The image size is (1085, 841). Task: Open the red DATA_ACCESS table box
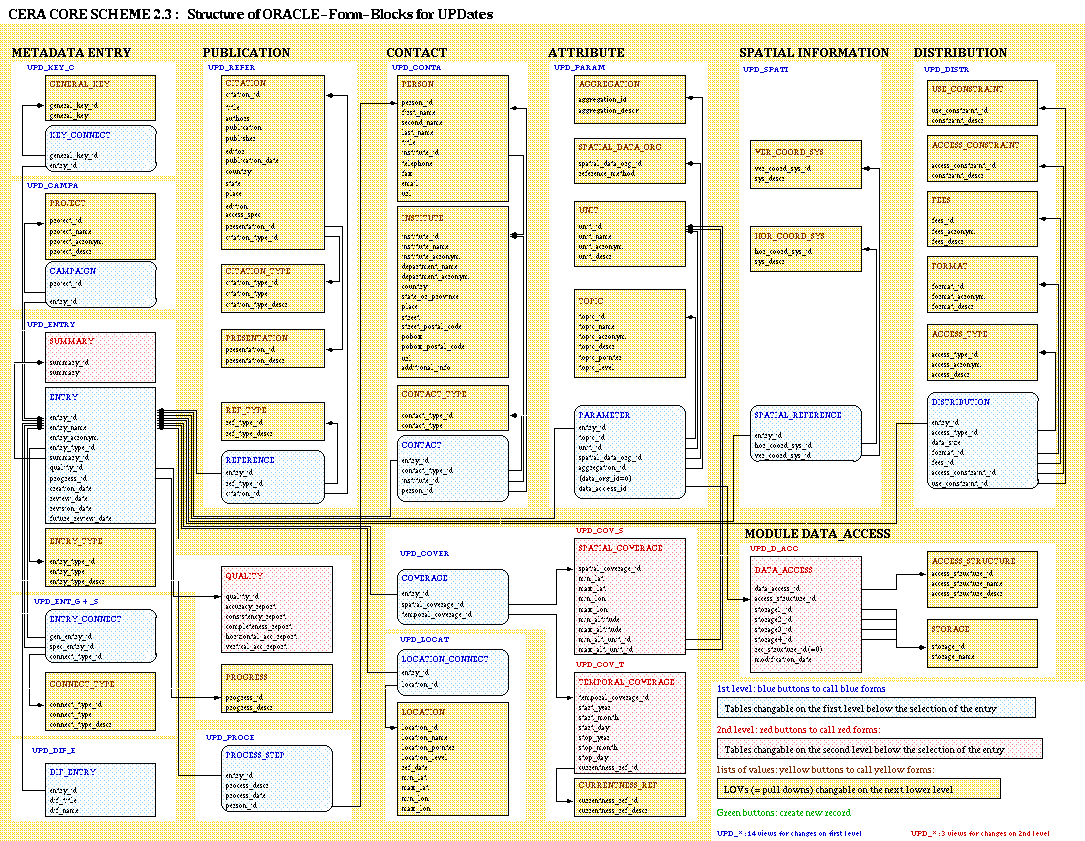tap(806, 615)
